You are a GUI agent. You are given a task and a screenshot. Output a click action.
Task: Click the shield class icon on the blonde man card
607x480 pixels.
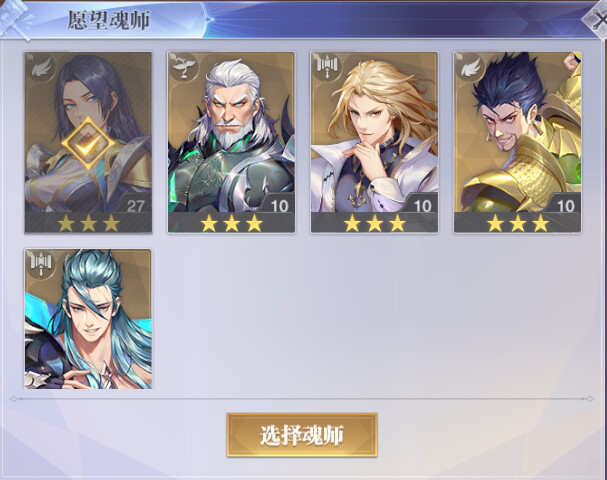[327, 67]
